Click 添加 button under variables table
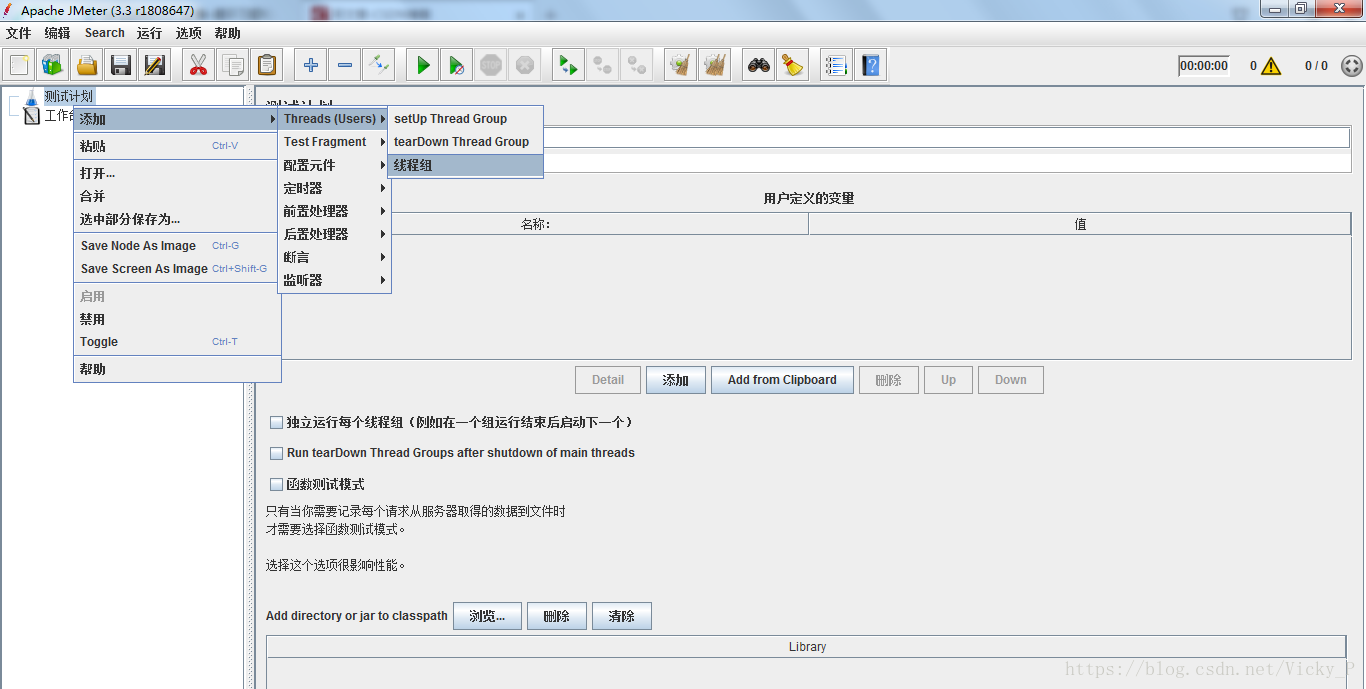The width and height of the screenshot is (1366, 689). pos(676,380)
